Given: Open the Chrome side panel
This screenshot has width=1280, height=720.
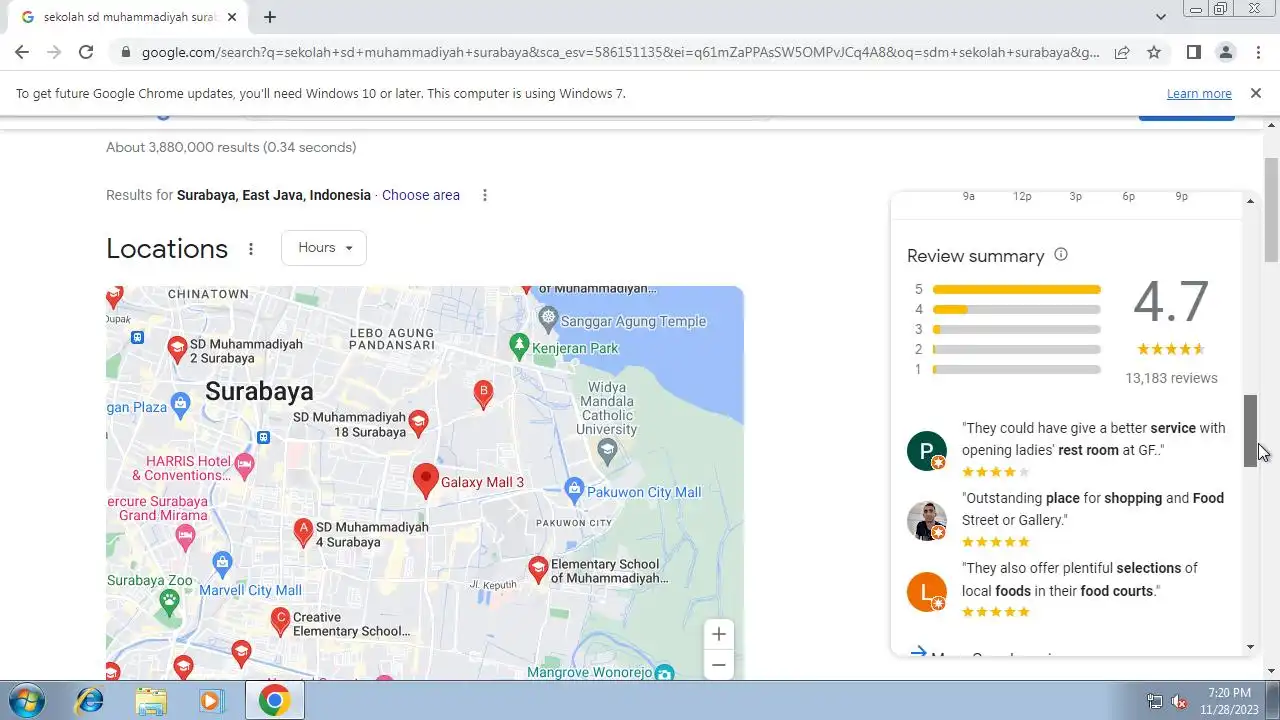Looking at the screenshot, I should click(x=1194, y=52).
